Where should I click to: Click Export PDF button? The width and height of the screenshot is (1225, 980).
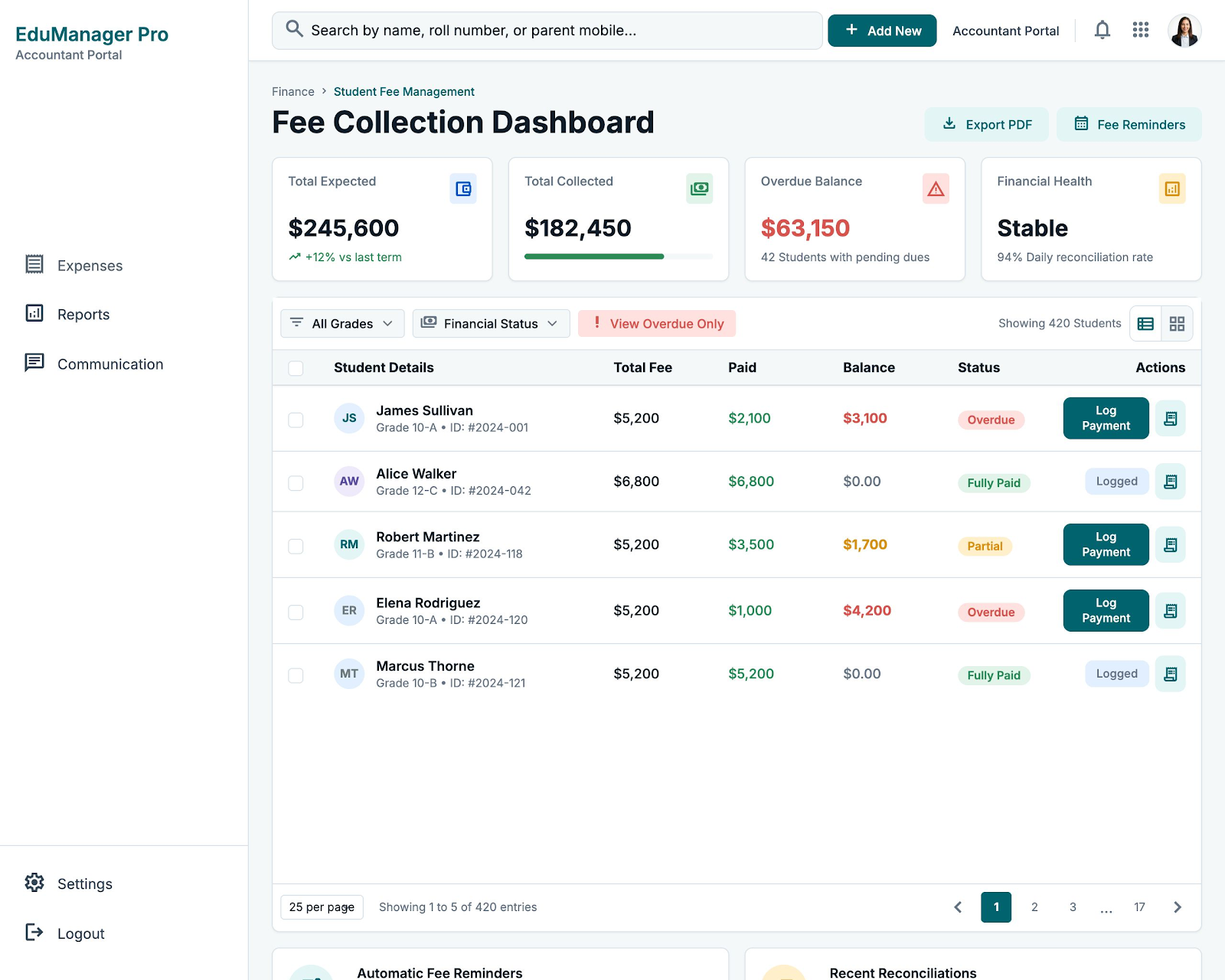click(986, 125)
